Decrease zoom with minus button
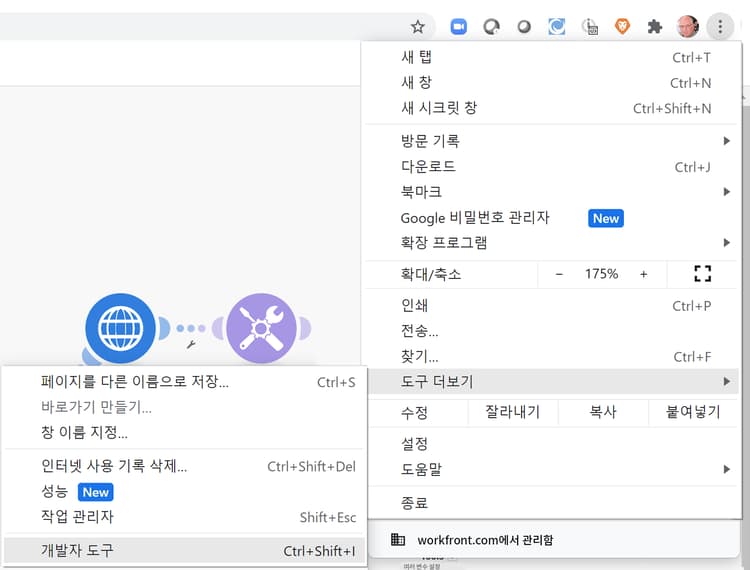 pos(559,274)
